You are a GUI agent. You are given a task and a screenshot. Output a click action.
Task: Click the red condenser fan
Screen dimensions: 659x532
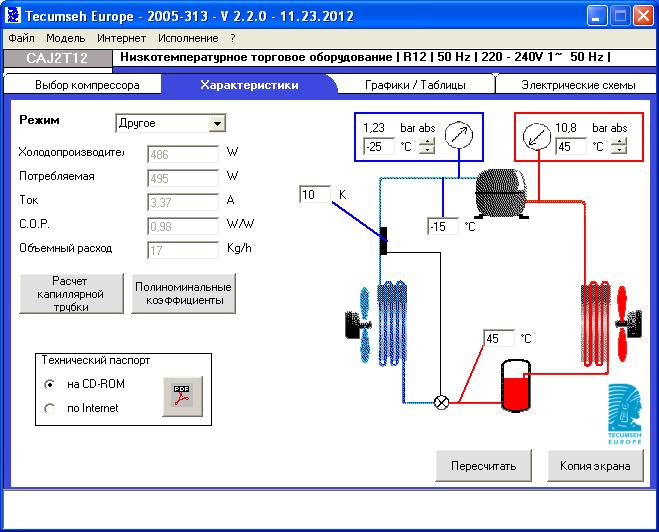[x=628, y=324]
